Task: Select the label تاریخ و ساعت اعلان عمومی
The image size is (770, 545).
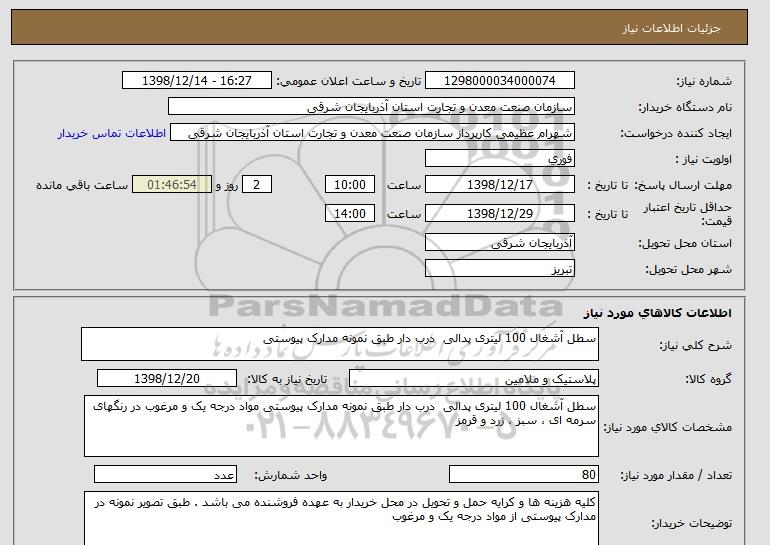Action: 349,81
